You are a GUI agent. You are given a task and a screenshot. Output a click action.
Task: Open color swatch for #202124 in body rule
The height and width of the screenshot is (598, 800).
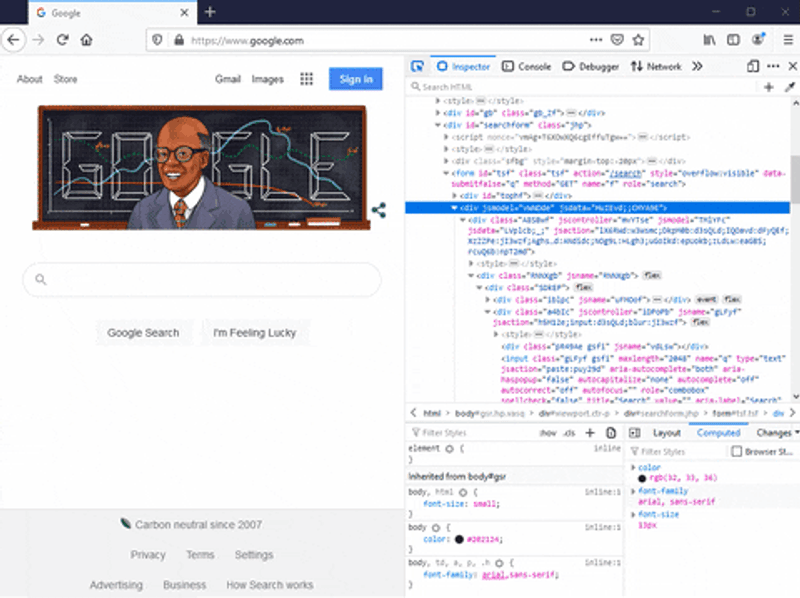tap(459, 539)
